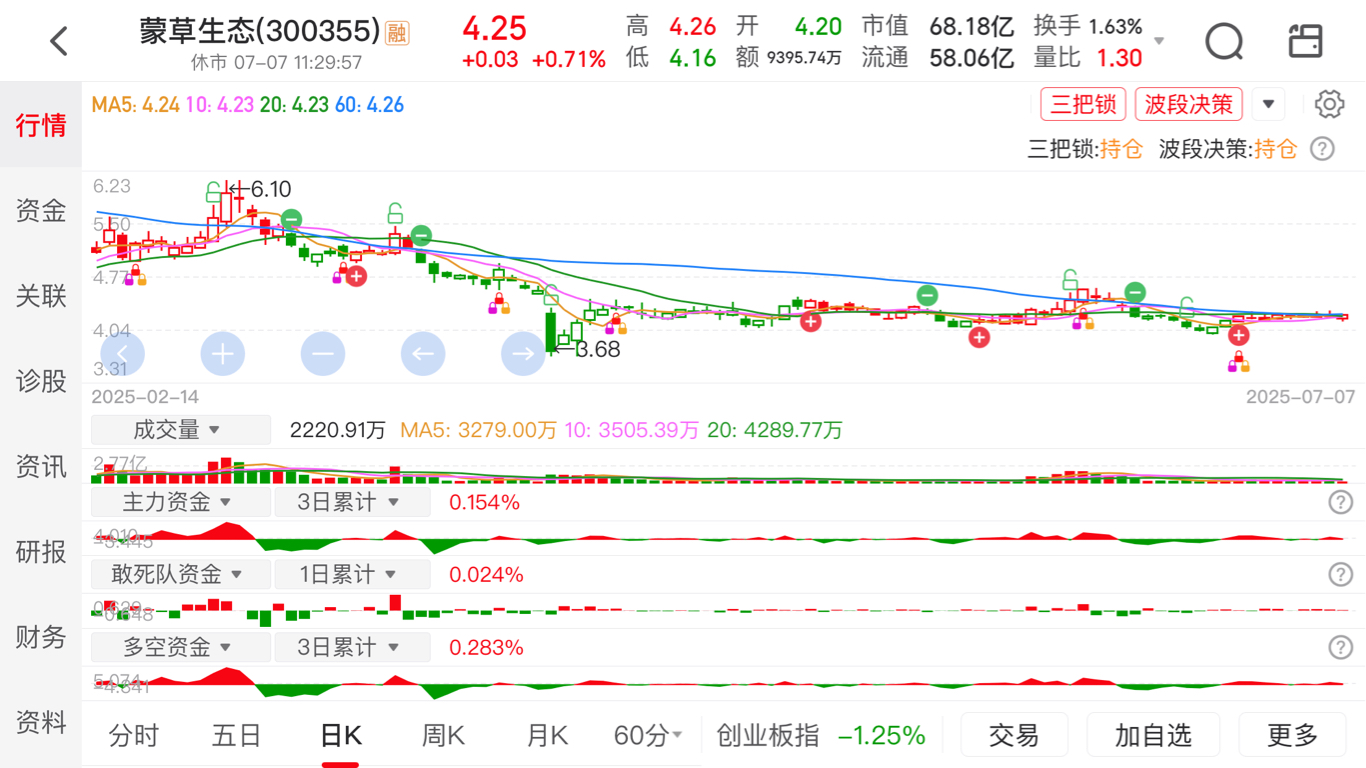The width and height of the screenshot is (1366, 768).
Task: Tap the 2025-07-07 end date label
Action: coord(1300,396)
